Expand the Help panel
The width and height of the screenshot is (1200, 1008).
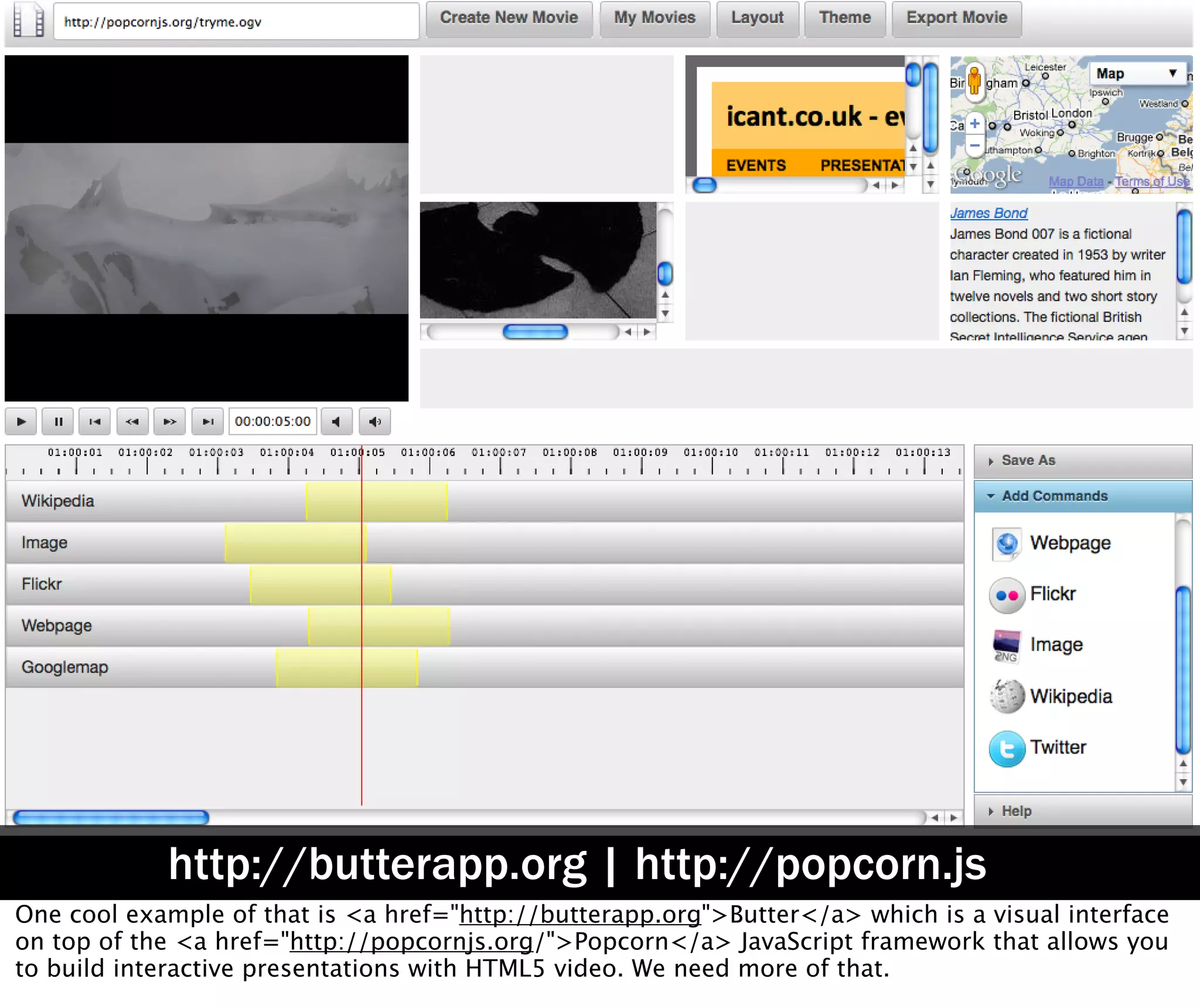tap(1083, 811)
